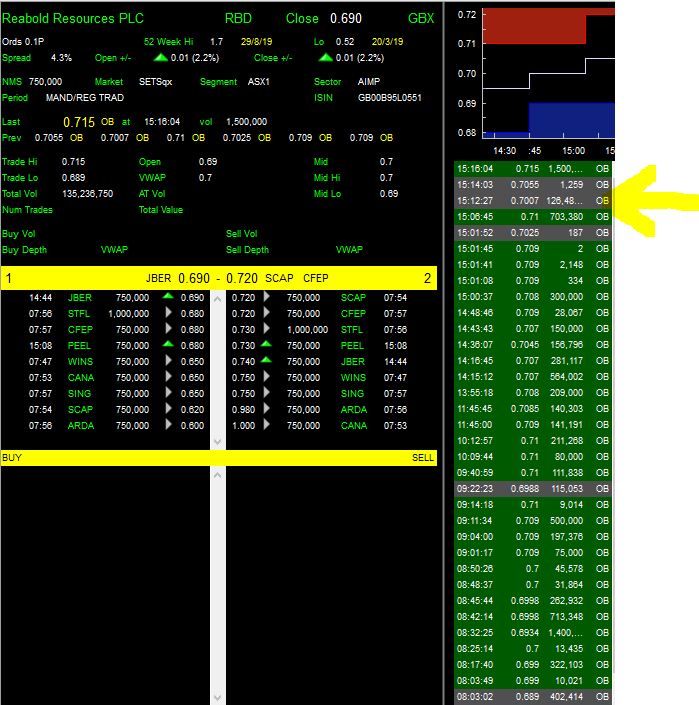Image resolution: width=699 pixels, height=705 pixels.
Task: Click NMS value 750,000
Action: [x=45, y=82]
